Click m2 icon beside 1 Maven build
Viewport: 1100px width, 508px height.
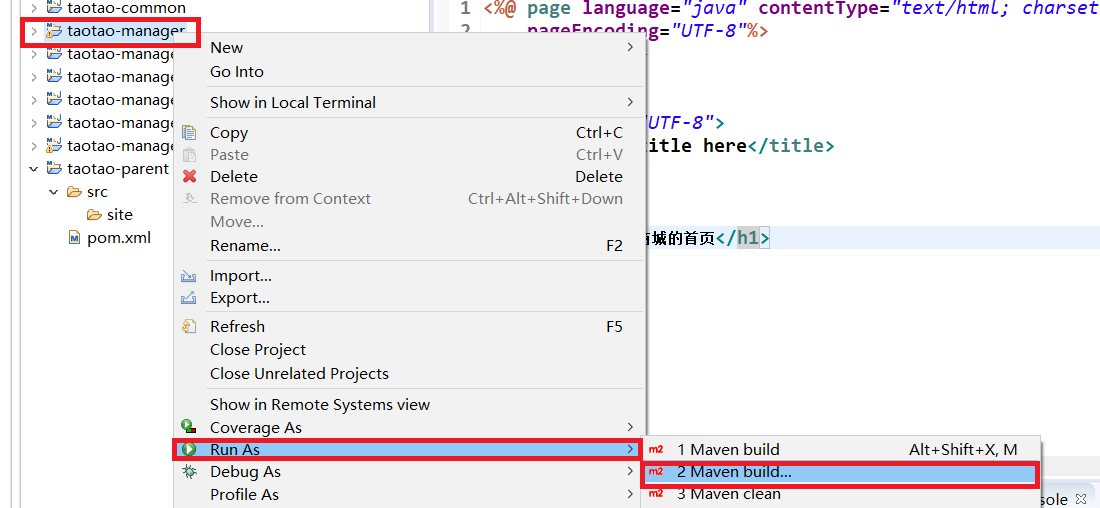pos(656,450)
